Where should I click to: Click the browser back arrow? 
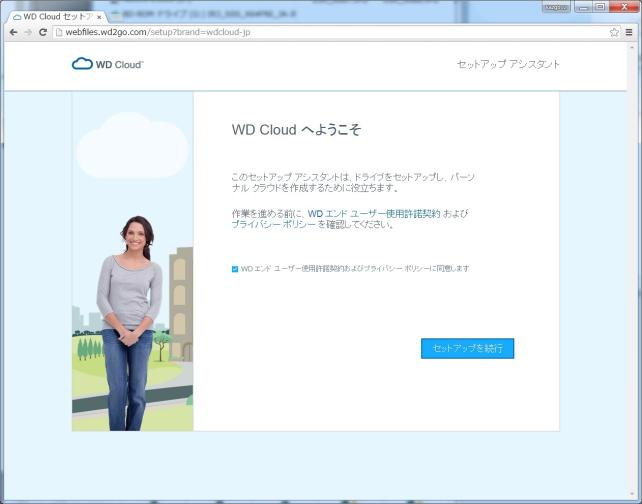coord(12,32)
